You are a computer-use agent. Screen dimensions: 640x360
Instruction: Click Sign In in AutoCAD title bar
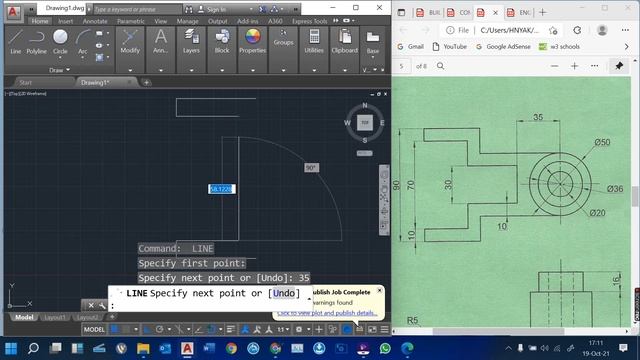[216, 9]
